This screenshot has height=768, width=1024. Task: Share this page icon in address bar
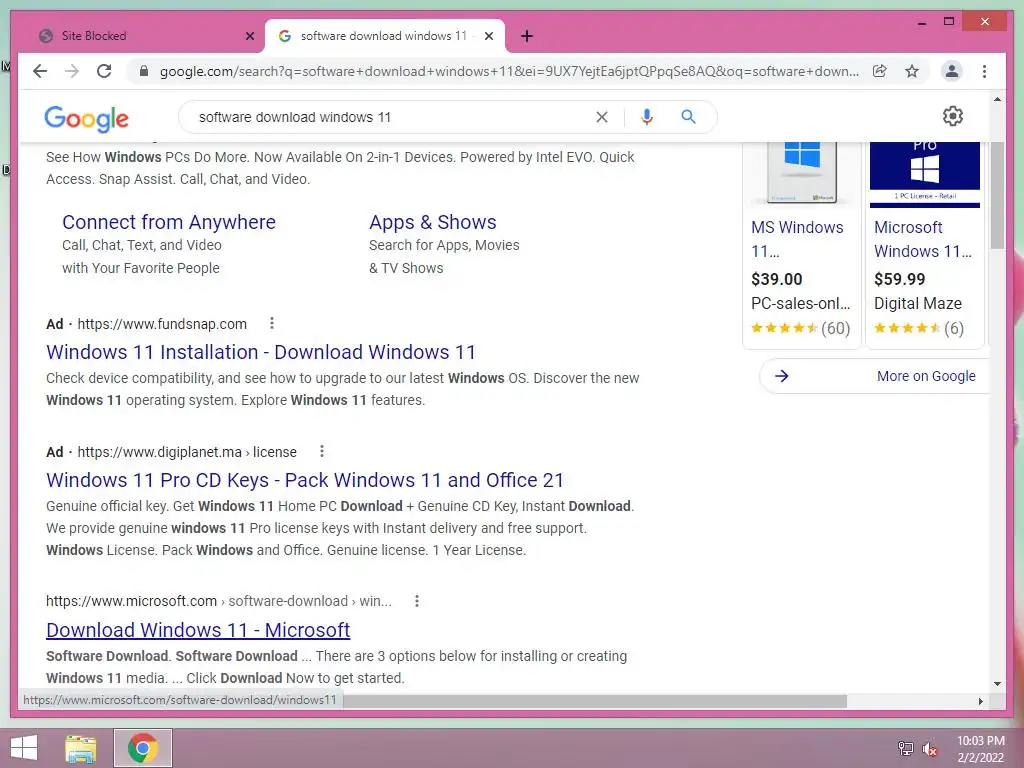coord(880,71)
